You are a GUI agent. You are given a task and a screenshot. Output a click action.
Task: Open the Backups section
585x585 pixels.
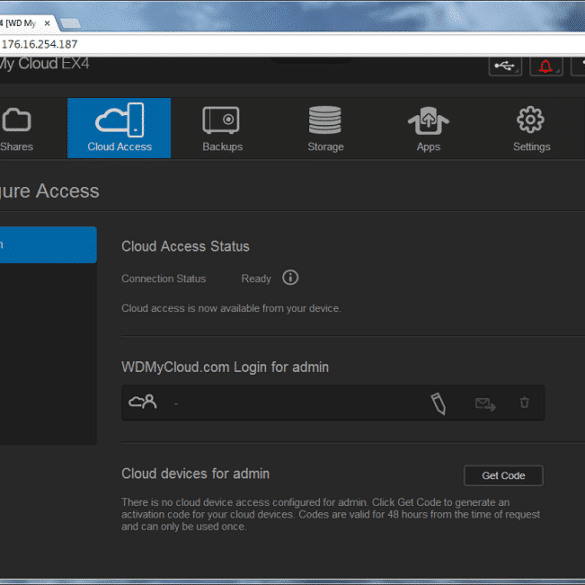click(222, 128)
